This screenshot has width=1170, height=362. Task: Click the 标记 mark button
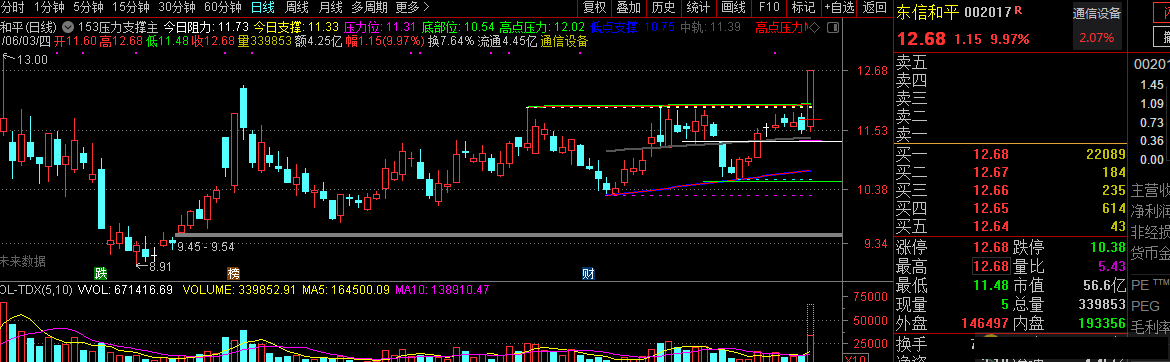803,7
